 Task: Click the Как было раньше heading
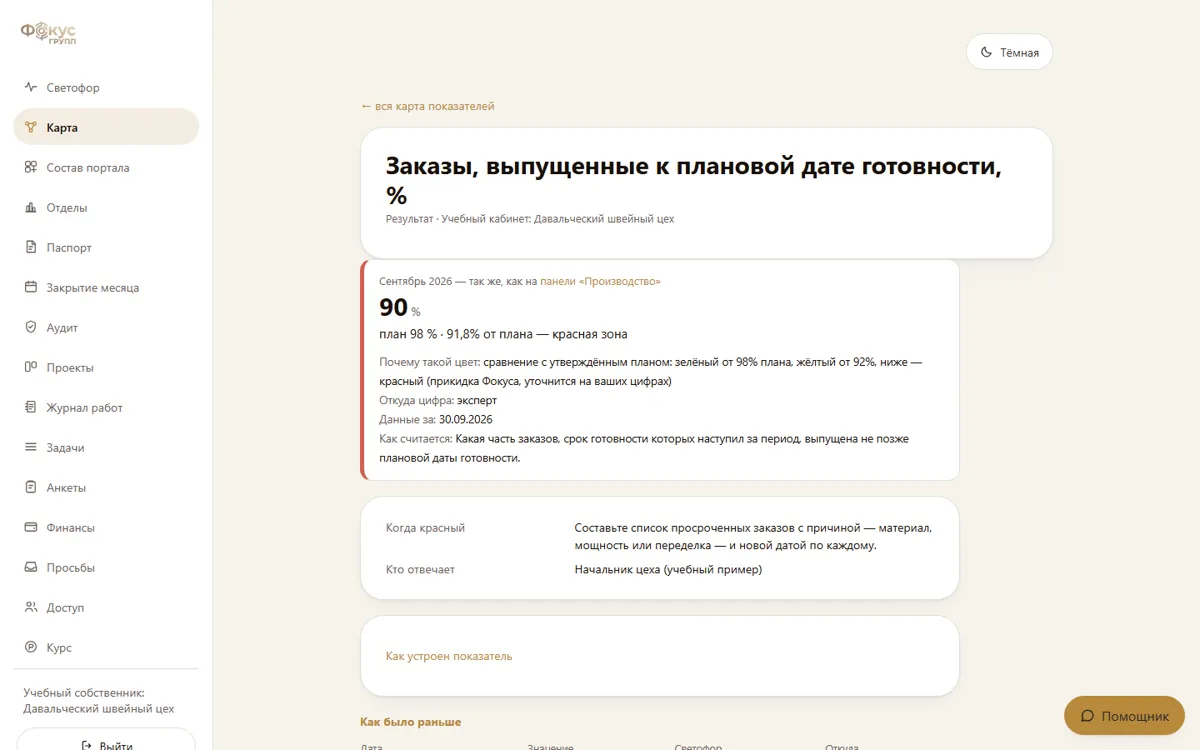[x=411, y=722]
